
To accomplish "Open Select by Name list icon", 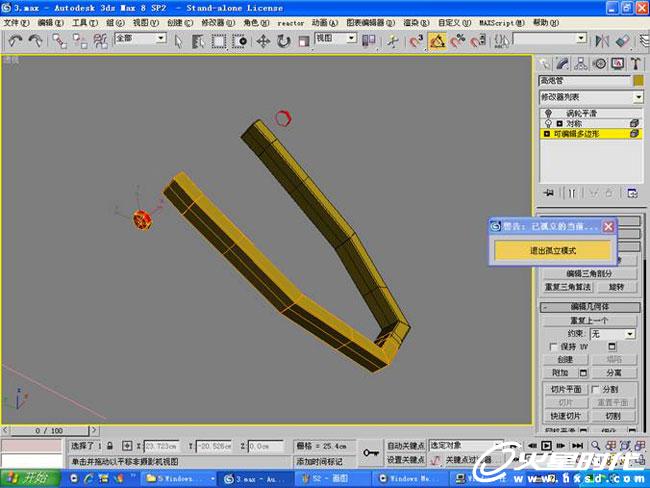I will point(198,41).
